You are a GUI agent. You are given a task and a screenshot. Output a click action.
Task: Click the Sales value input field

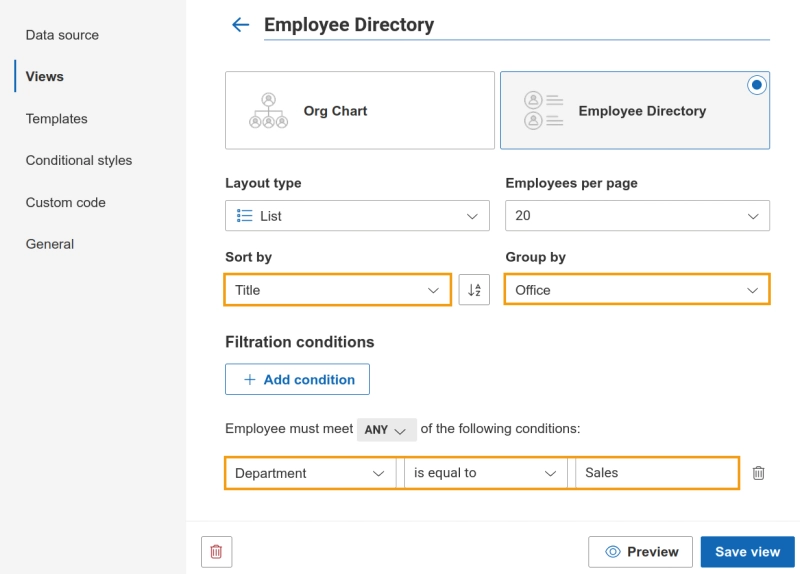pyautogui.click(x=657, y=473)
